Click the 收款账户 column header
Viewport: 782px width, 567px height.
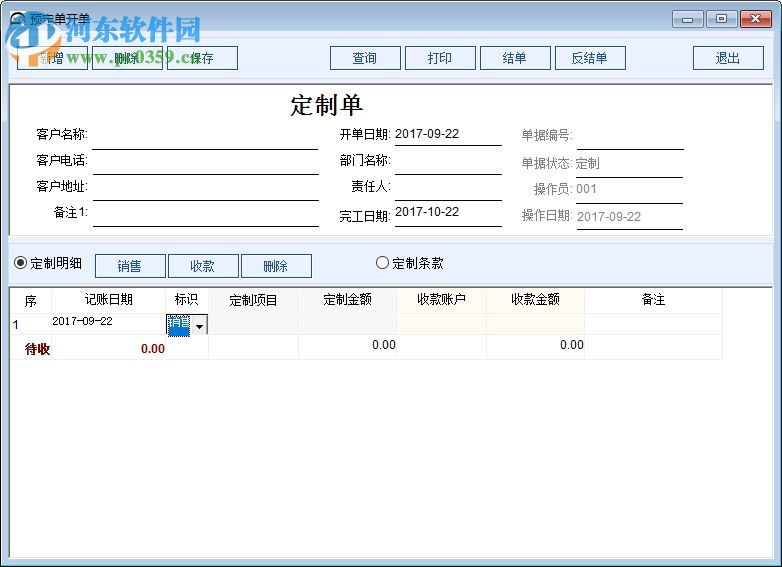coord(441,300)
